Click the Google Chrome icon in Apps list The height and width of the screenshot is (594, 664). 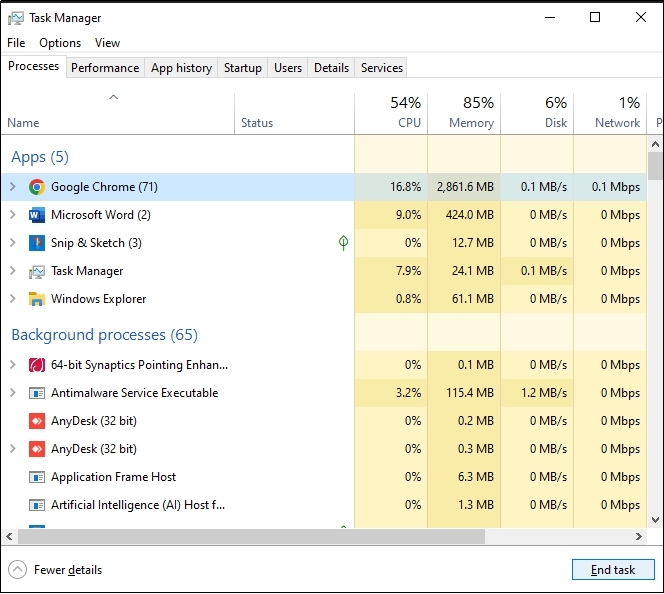tap(37, 187)
